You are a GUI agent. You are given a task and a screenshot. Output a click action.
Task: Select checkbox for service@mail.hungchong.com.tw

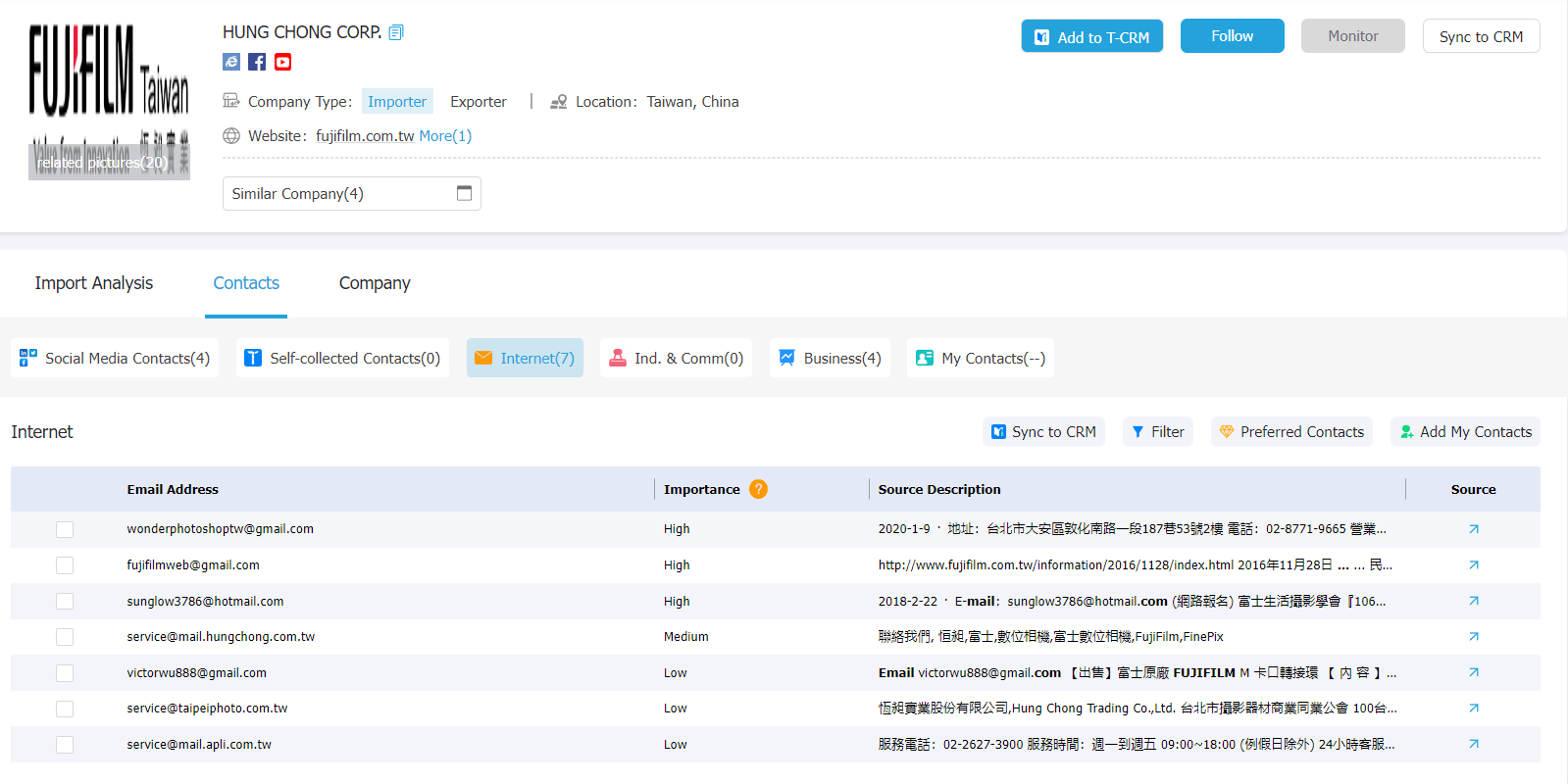pos(65,637)
